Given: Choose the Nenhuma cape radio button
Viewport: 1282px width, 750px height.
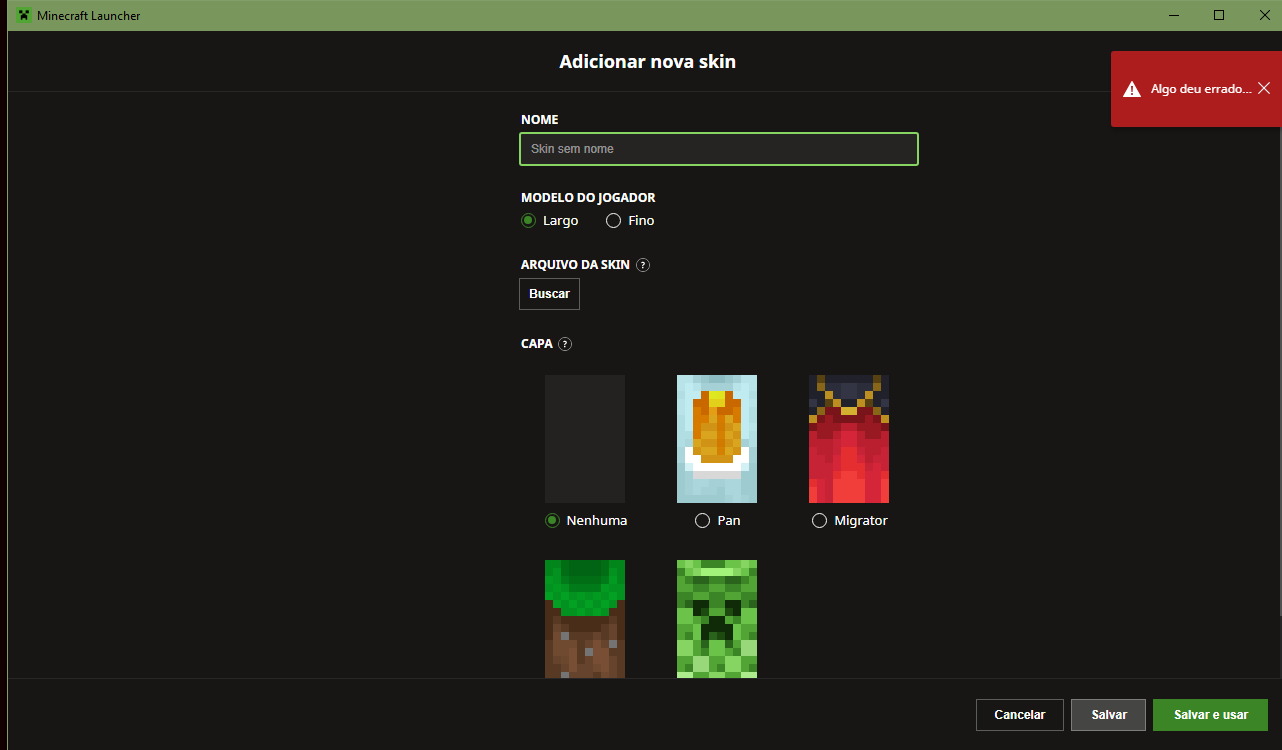Looking at the screenshot, I should (x=552, y=520).
